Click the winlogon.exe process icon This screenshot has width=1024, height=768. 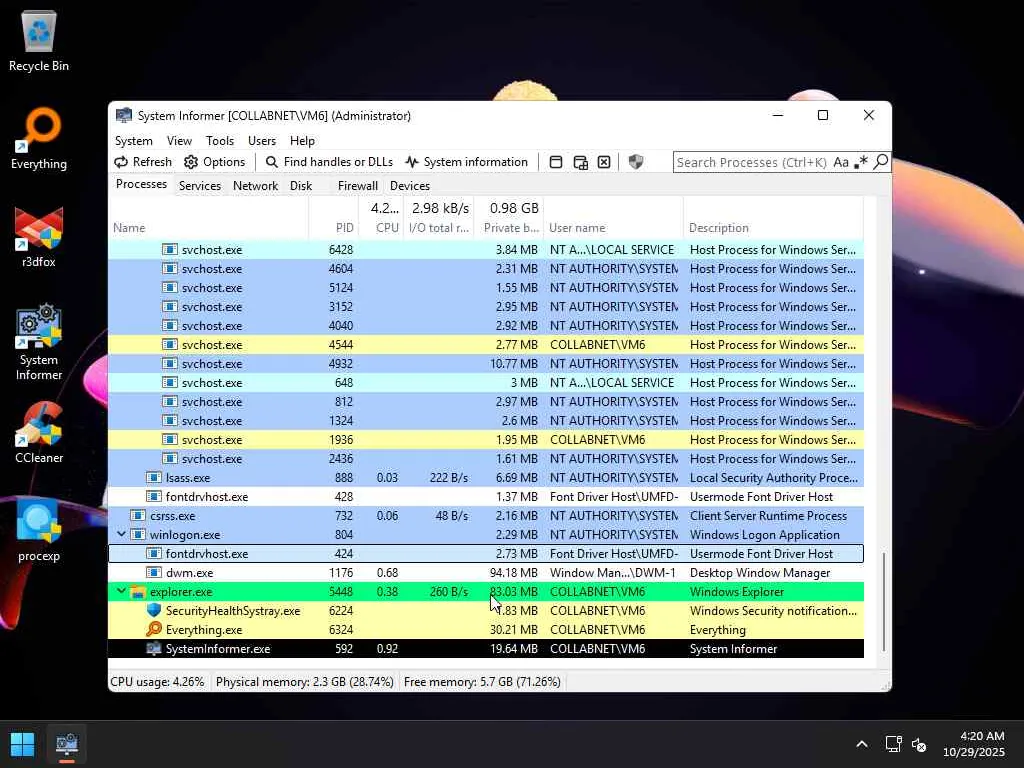coord(138,534)
